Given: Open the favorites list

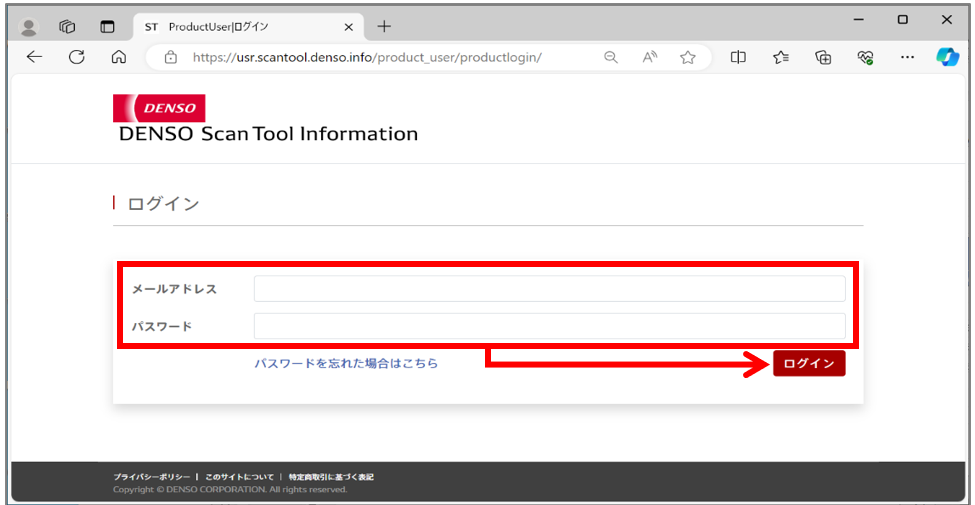Looking at the screenshot, I should tap(781, 57).
